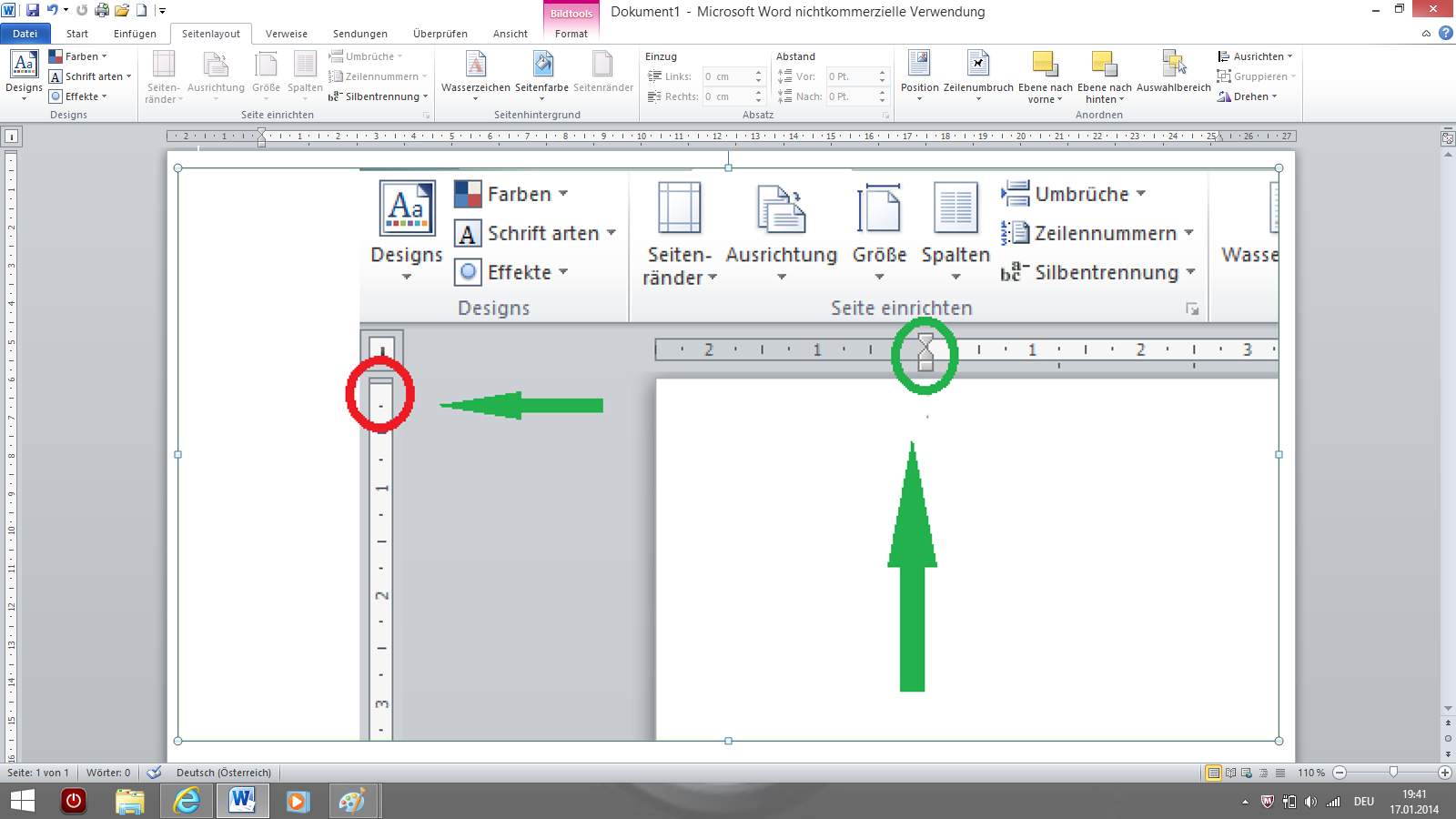Click the Links indent input field
The image size is (1456, 819).
tap(725, 76)
